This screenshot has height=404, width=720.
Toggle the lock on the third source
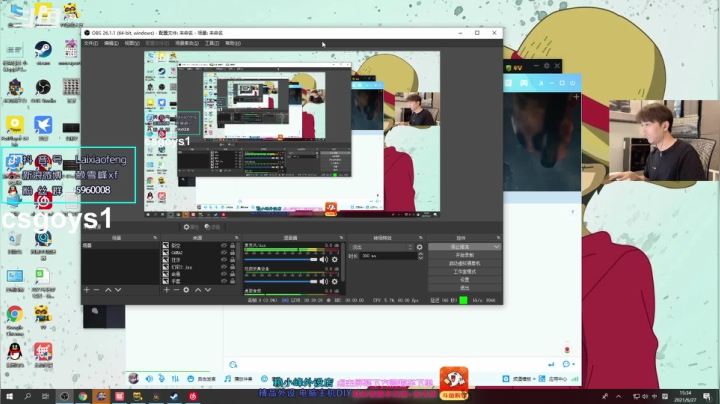pos(232,260)
